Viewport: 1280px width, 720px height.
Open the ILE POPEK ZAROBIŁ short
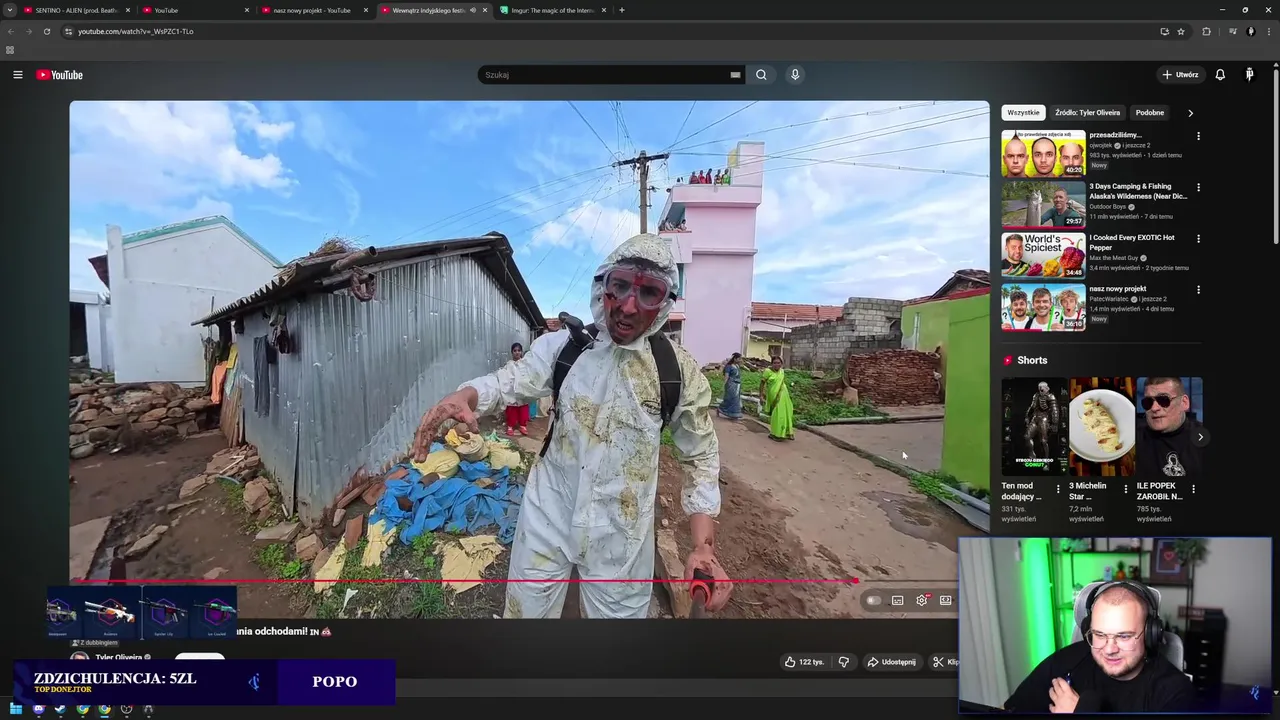pos(1169,427)
